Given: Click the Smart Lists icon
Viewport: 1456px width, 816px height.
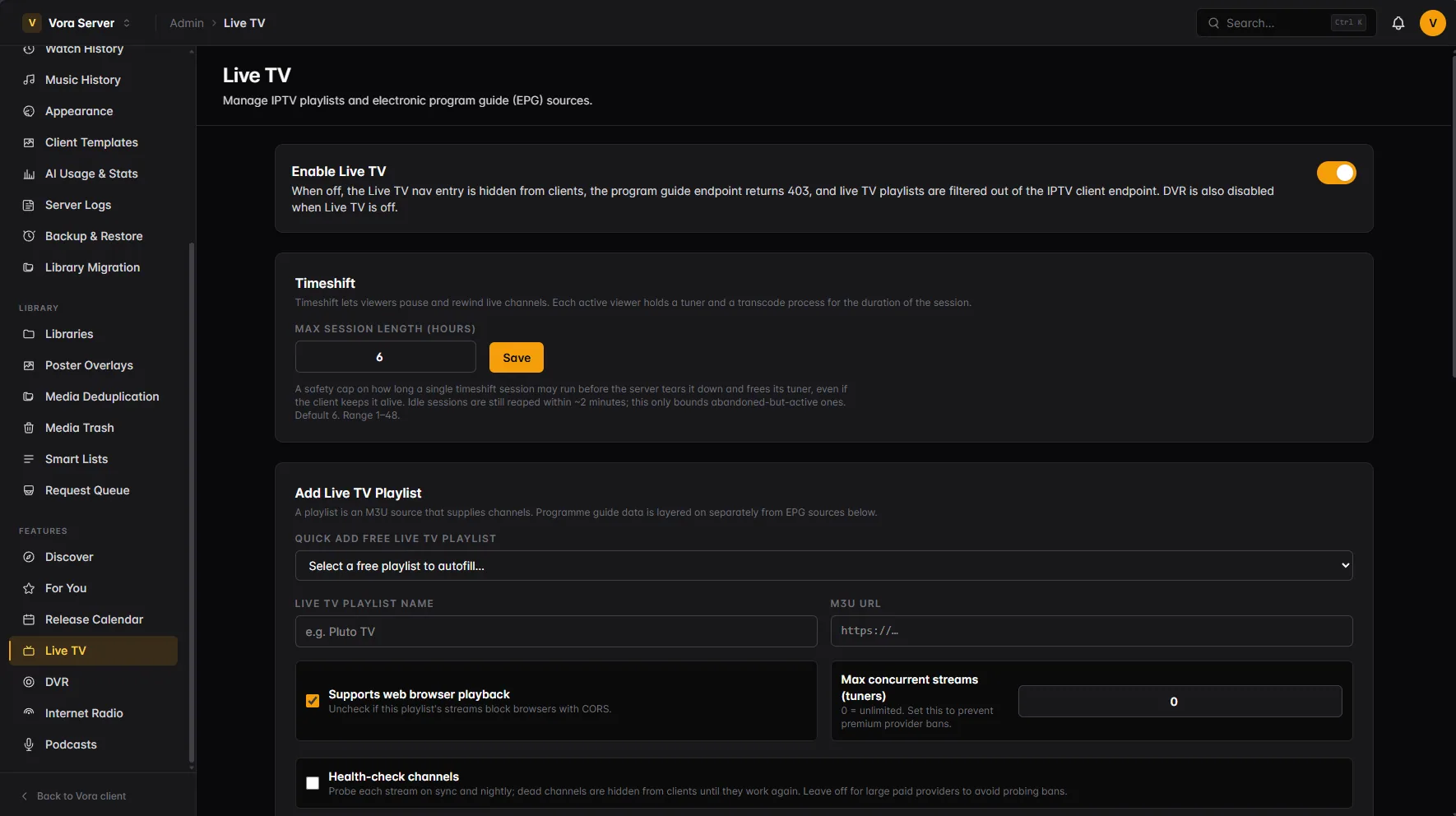Looking at the screenshot, I should [x=29, y=459].
